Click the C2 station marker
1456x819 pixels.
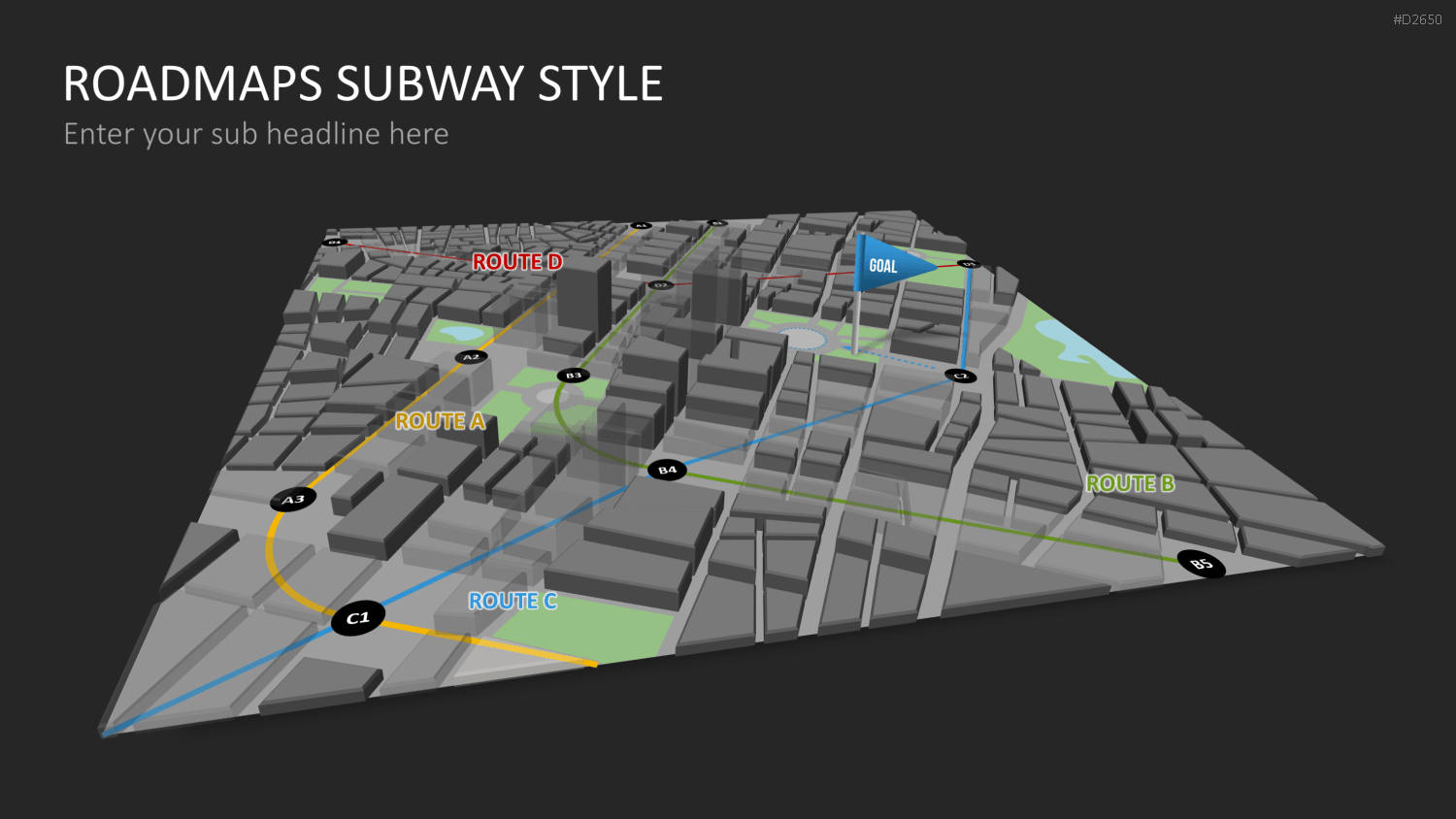click(961, 376)
